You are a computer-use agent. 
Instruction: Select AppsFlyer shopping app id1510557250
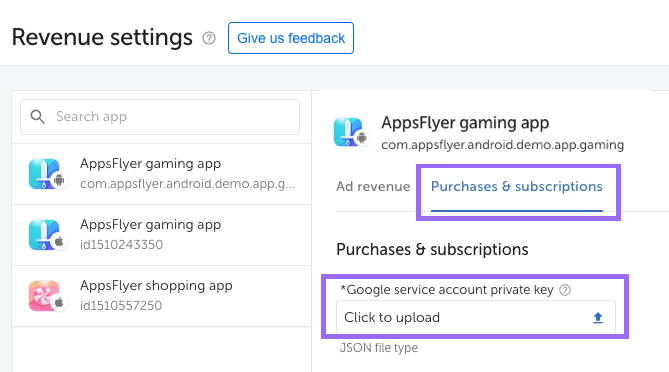click(x=162, y=296)
